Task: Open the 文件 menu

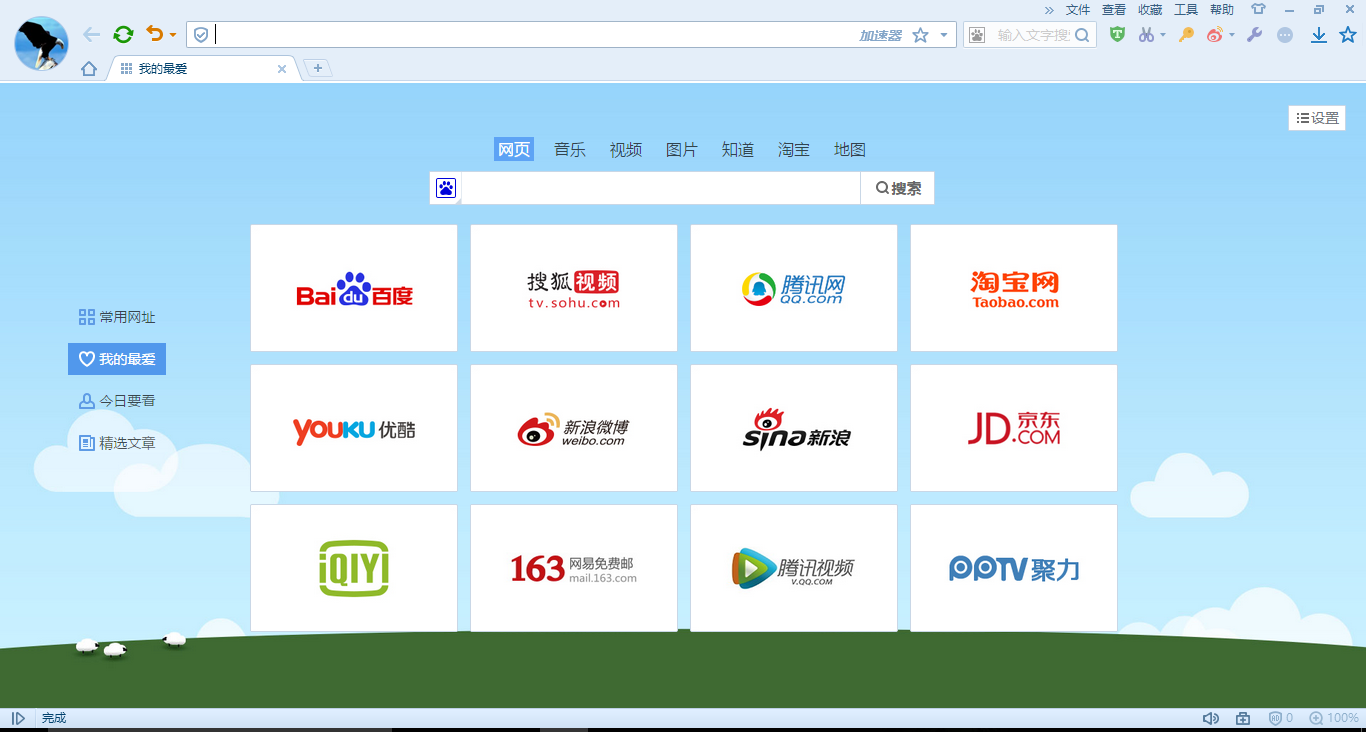Action: 1078,10
